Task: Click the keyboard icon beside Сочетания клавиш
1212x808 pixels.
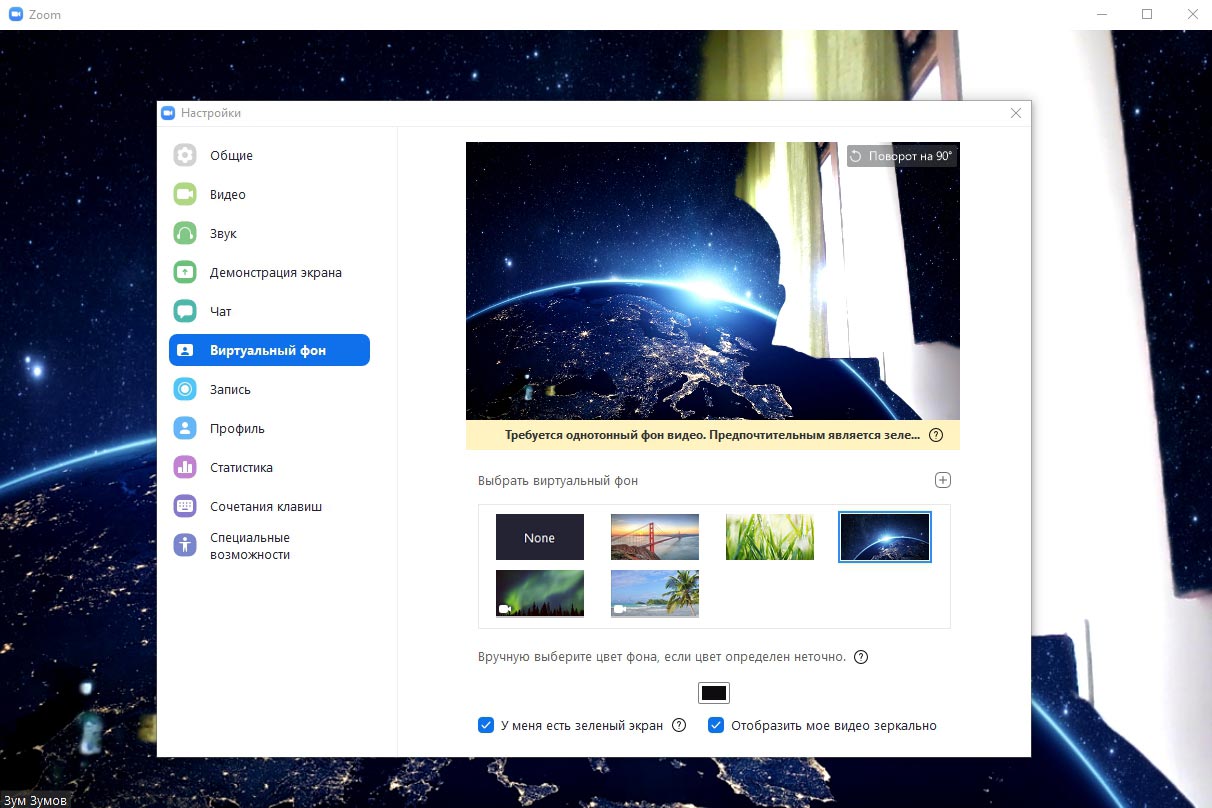Action: [x=185, y=506]
